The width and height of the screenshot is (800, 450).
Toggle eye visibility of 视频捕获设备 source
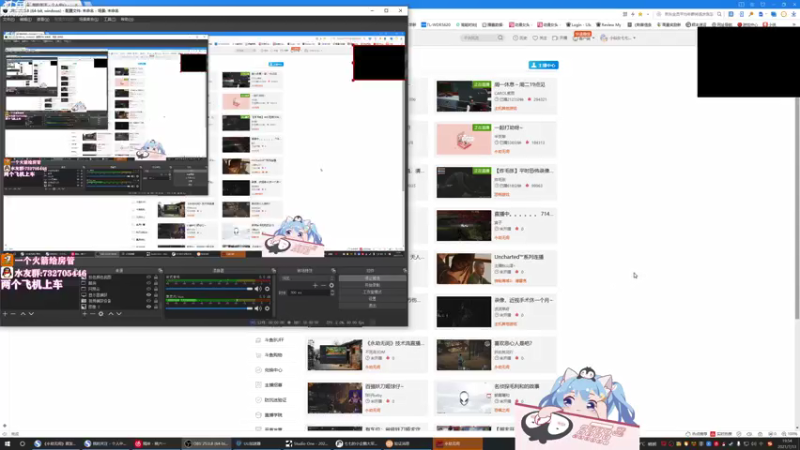(x=149, y=301)
